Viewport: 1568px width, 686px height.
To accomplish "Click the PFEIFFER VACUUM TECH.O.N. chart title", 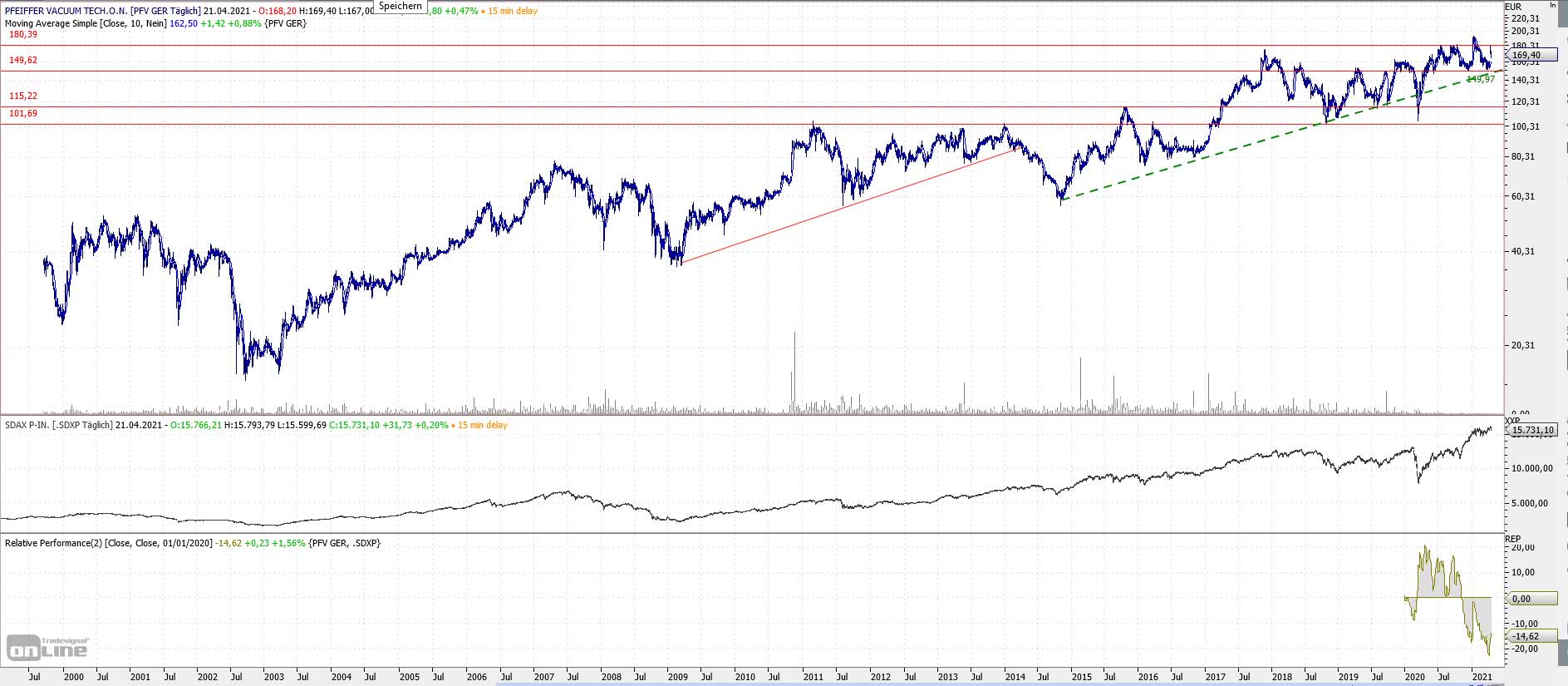I will 103,11.
